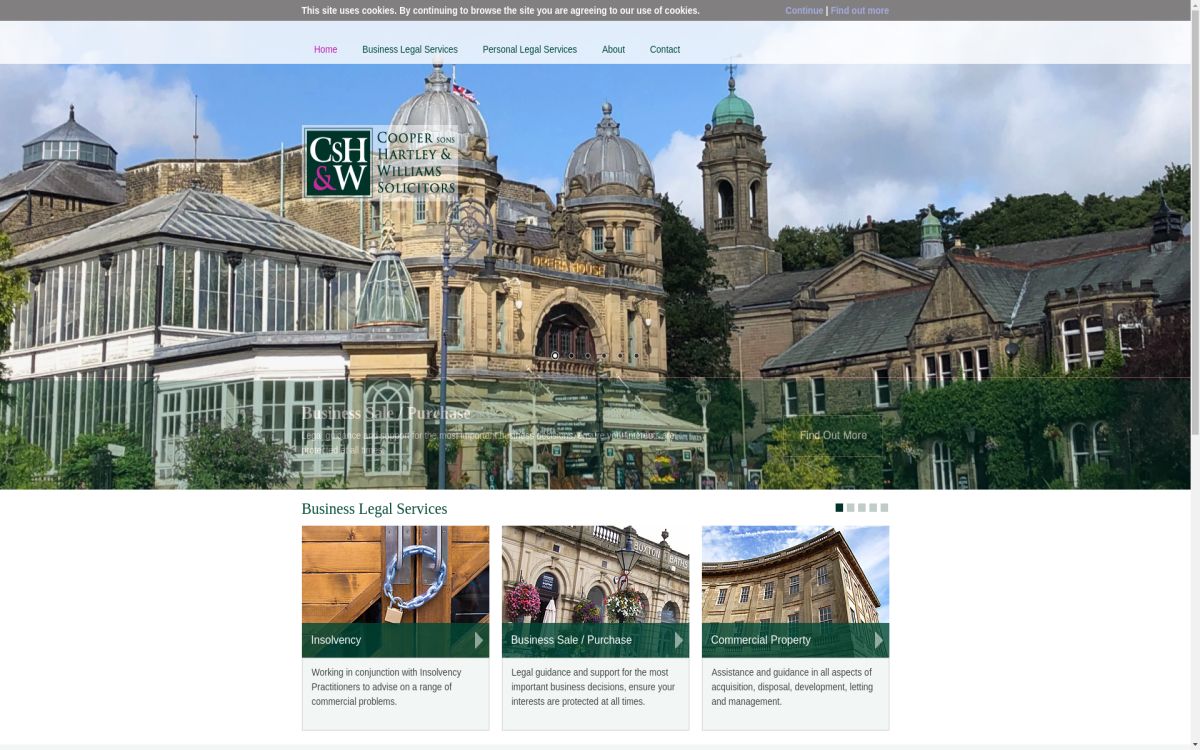Click the arrow icon on Insolvency card
1200x750 pixels.
[478, 640]
